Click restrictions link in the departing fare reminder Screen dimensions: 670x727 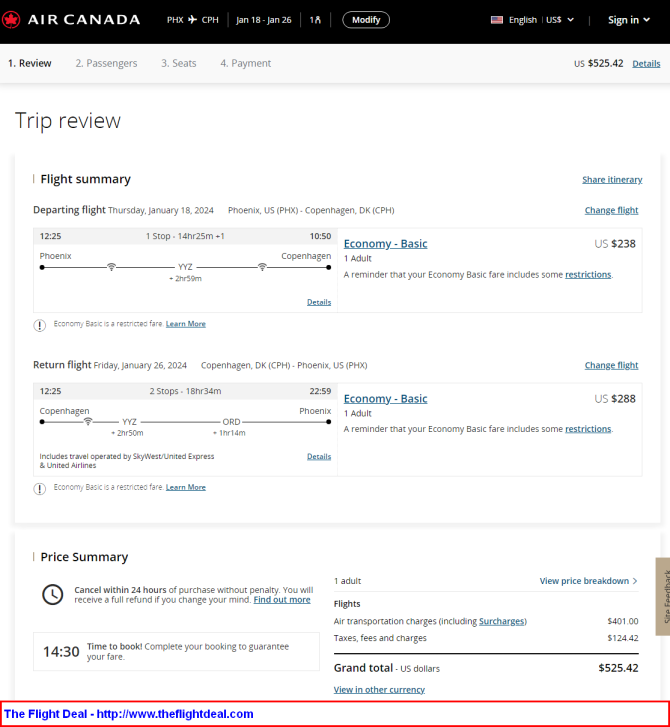click(588, 274)
